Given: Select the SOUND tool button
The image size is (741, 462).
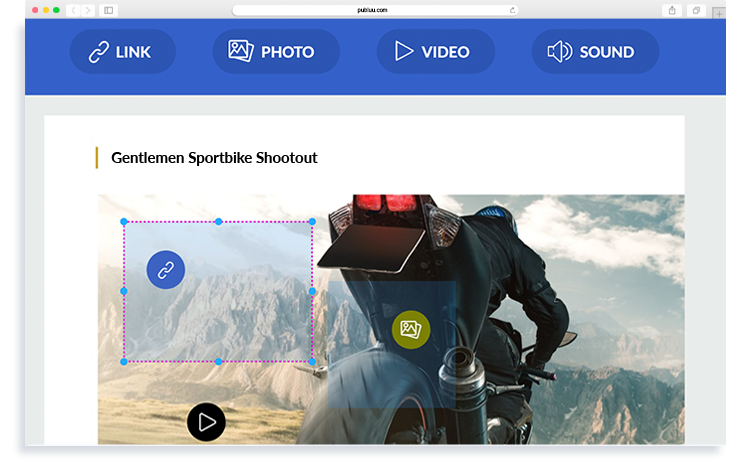Looking at the screenshot, I should [x=595, y=52].
